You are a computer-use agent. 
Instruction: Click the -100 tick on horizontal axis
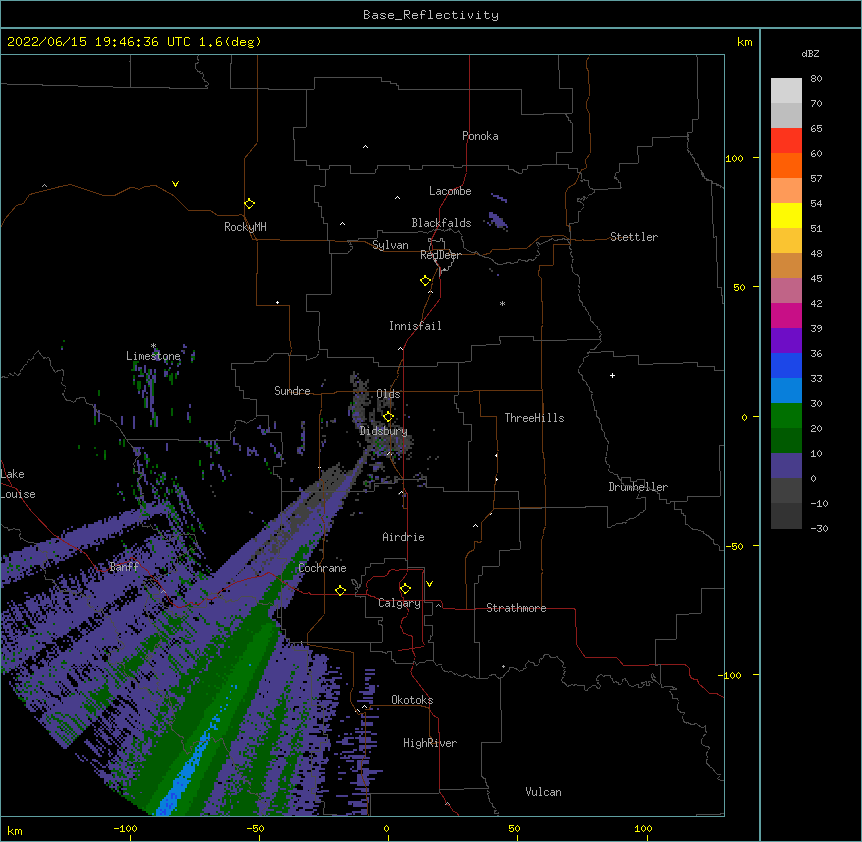click(125, 828)
